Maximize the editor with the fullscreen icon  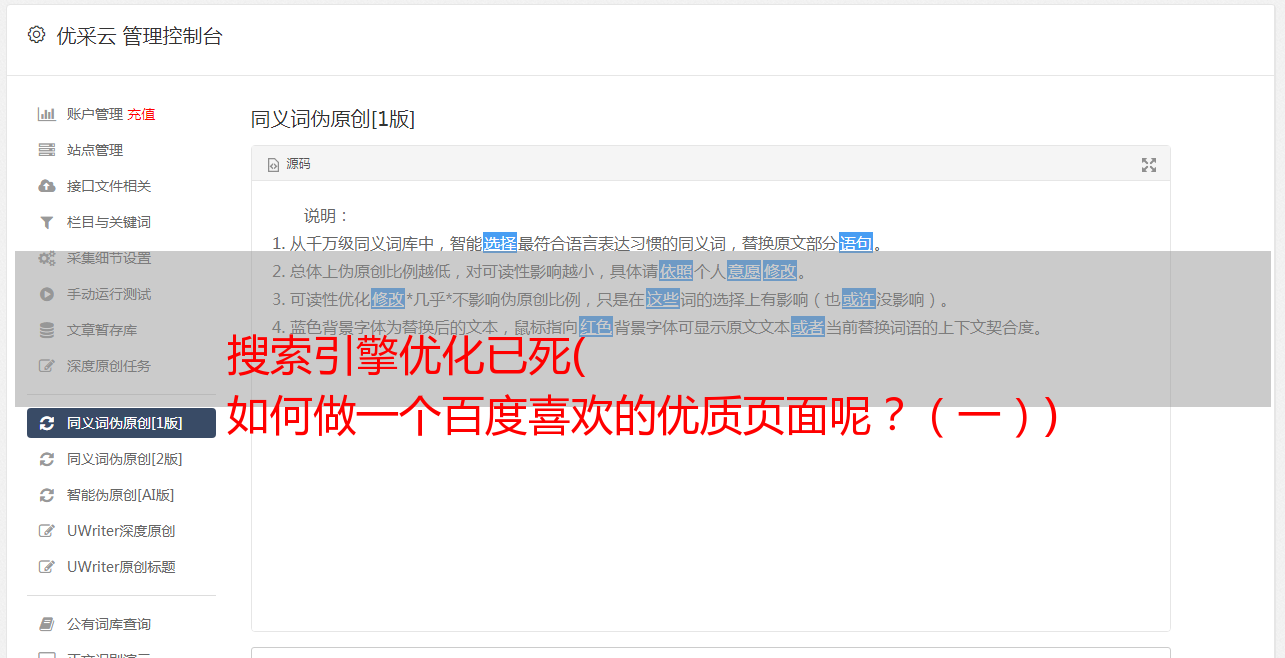tap(1149, 165)
